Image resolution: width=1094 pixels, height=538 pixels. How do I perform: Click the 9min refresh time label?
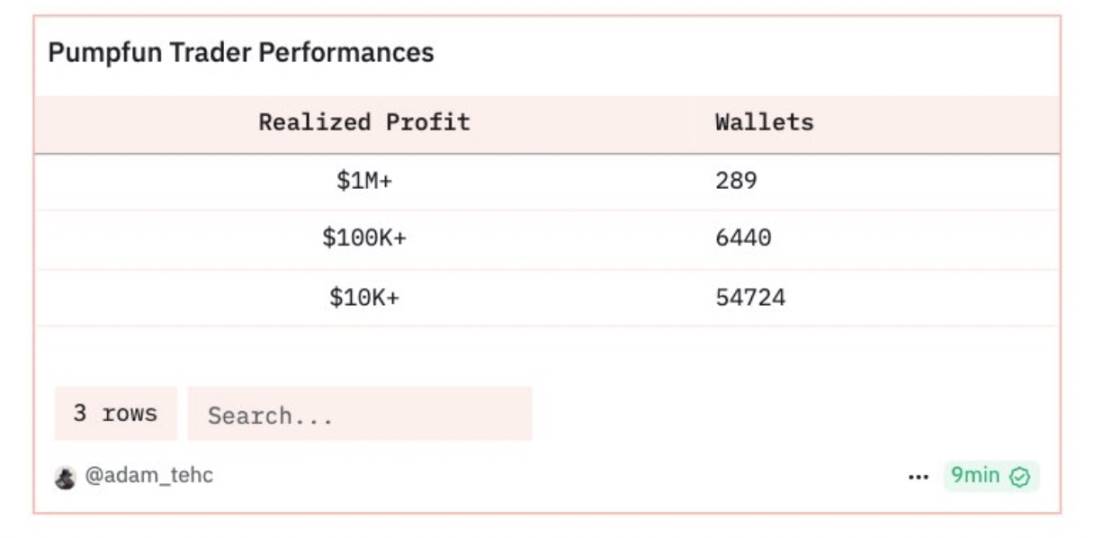[975, 476]
